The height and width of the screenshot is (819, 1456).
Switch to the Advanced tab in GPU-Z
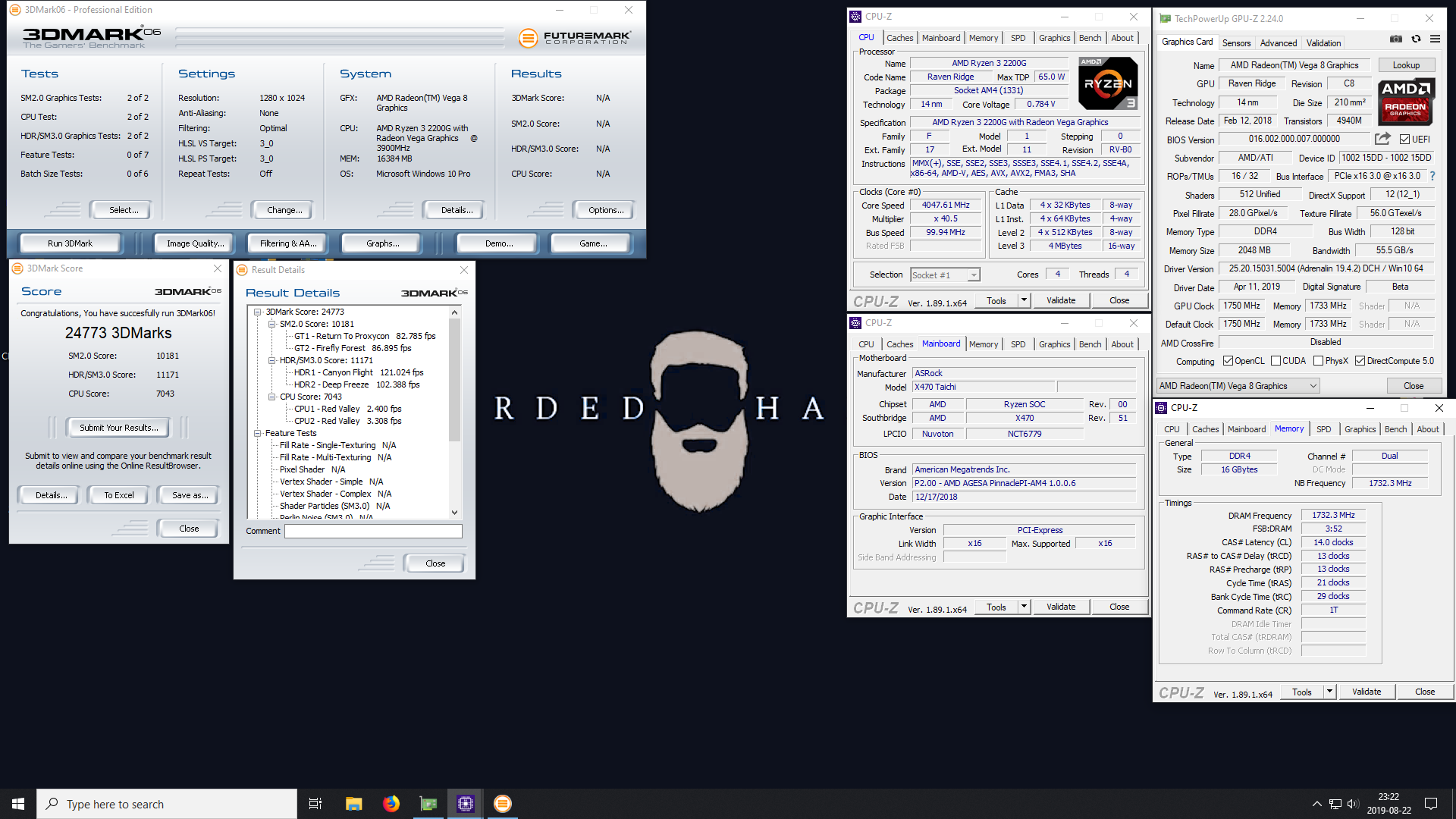point(1279,43)
